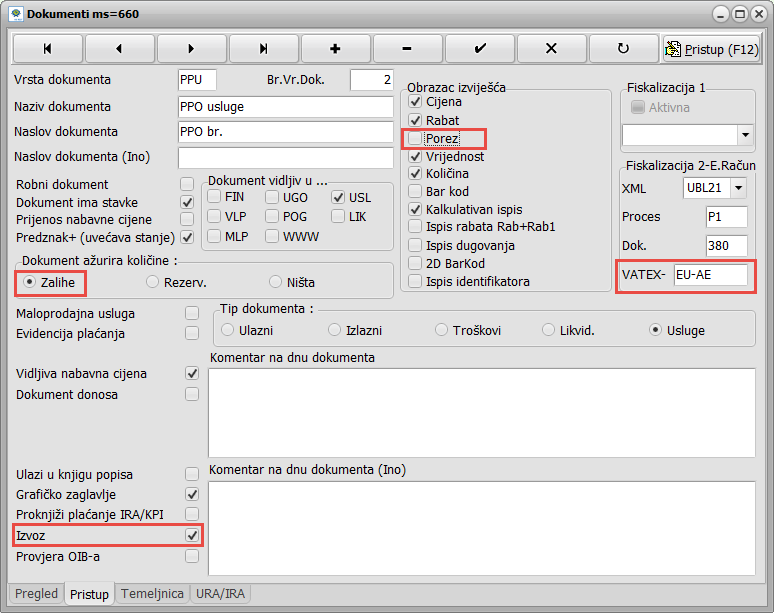Viewport: 774px width, 613px height.
Task: Click the VATEX input field
Action: [x=710, y=275]
